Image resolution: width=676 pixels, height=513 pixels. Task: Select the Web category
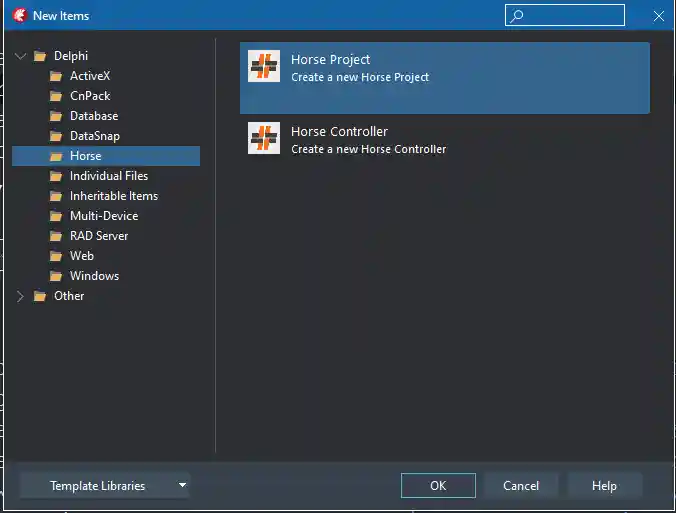(81, 256)
